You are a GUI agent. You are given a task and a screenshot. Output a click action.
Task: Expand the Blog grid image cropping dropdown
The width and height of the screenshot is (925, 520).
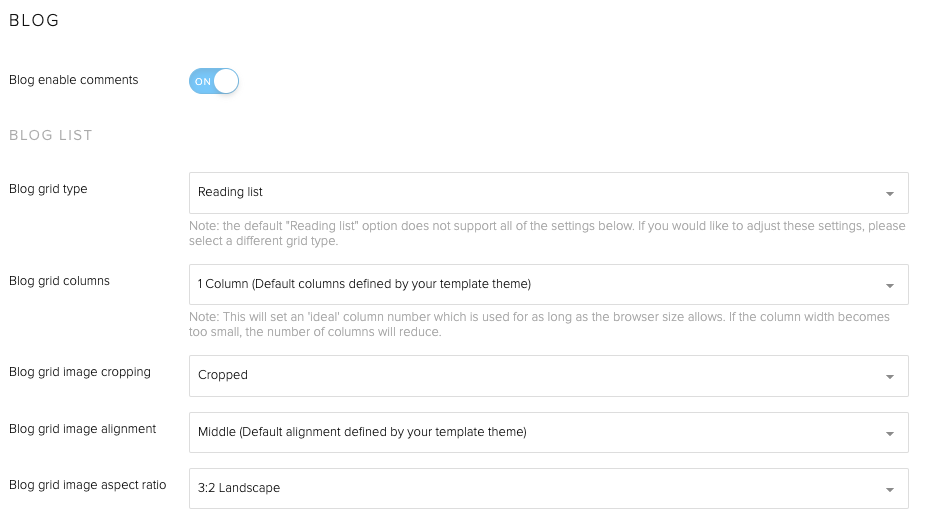pos(548,375)
